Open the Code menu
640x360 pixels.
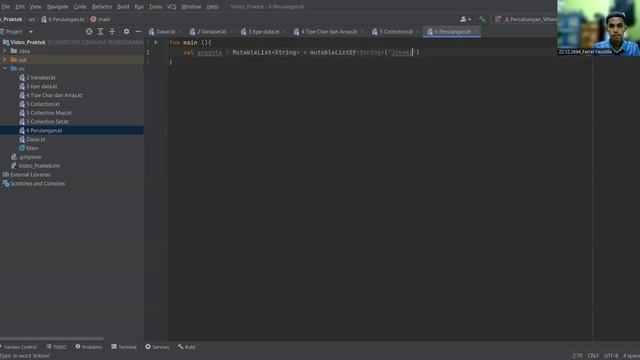(80, 7)
